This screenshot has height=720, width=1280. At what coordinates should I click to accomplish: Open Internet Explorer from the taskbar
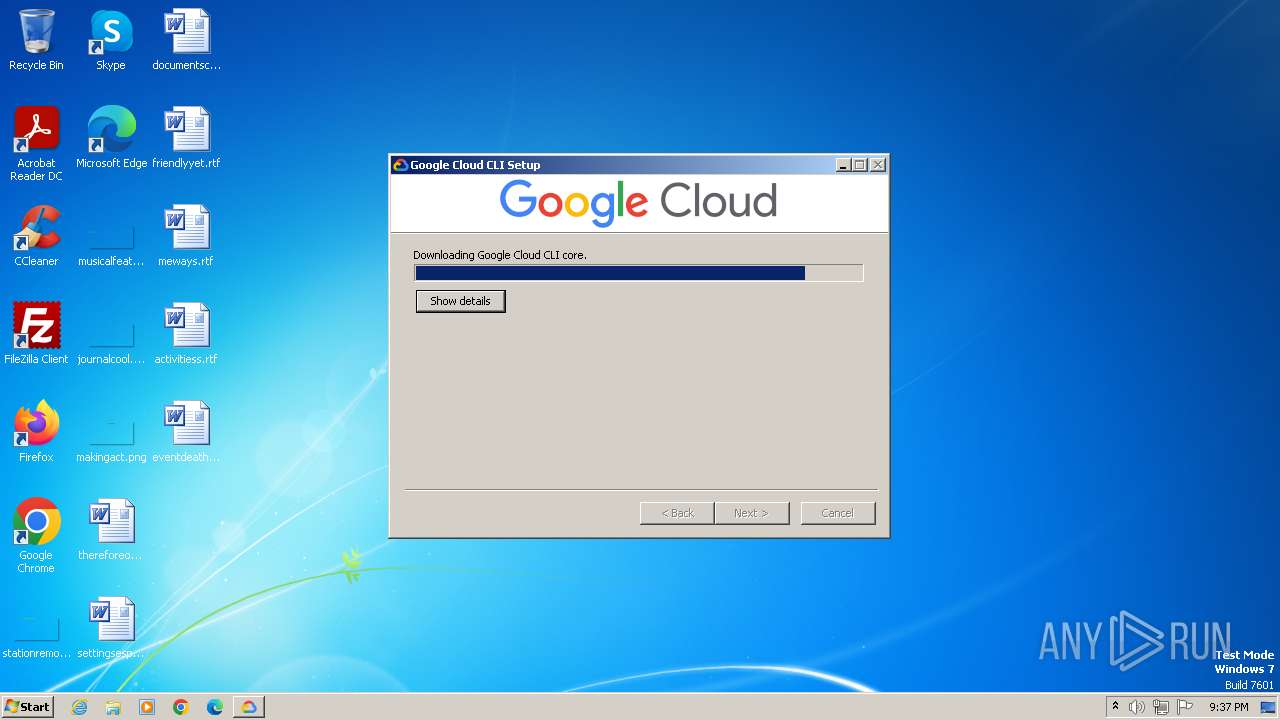pos(80,707)
